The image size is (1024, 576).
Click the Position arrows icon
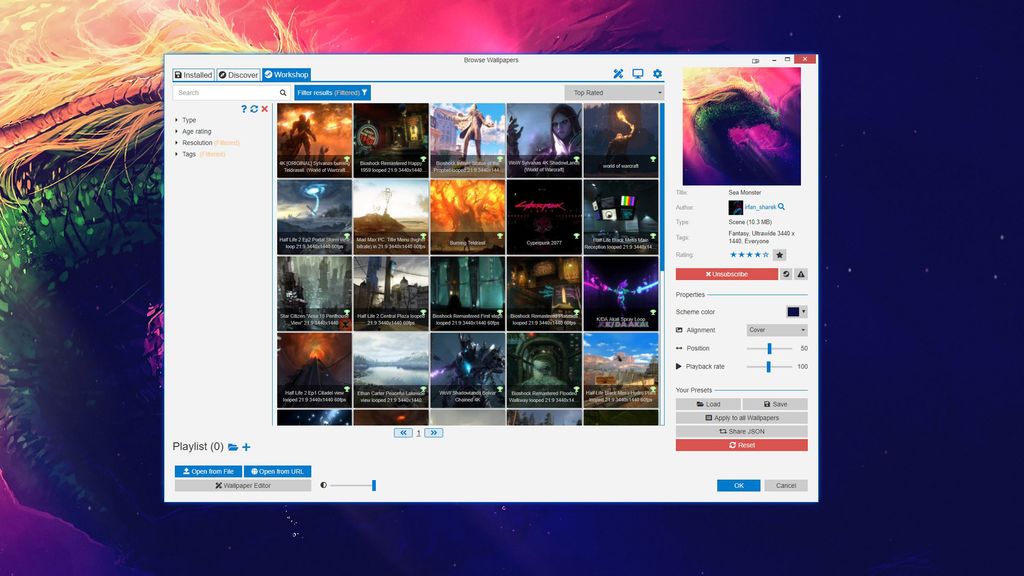coord(679,349)
